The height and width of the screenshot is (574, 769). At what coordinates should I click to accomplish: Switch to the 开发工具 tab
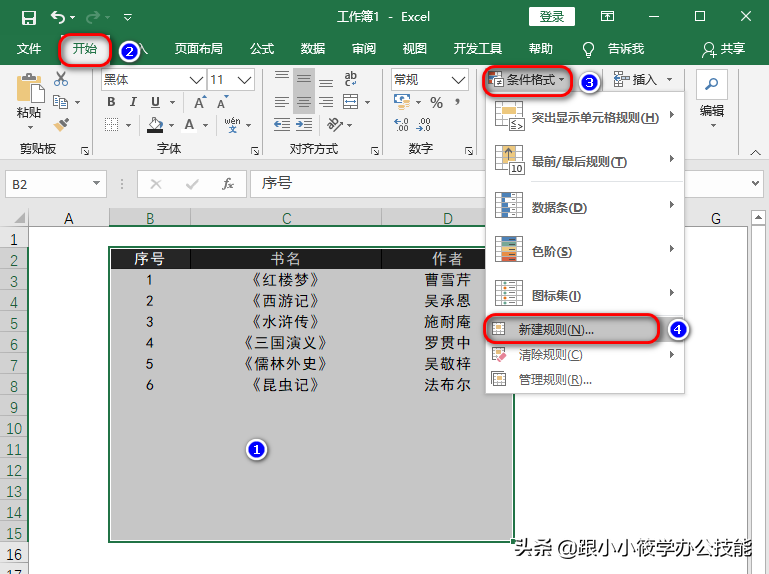[477, 49]
